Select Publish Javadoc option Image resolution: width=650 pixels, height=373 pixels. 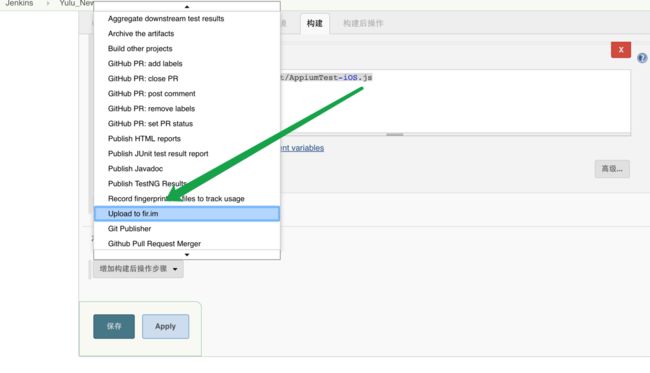pyautogui.click(x=187, y=169)
